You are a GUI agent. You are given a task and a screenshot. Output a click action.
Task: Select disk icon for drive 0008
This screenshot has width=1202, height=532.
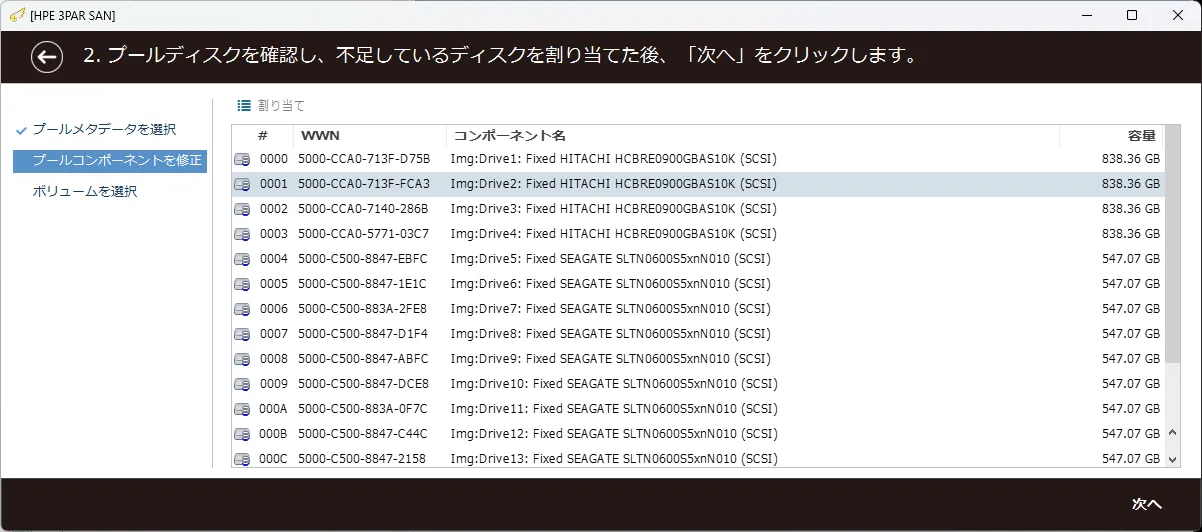pos(242,360)
